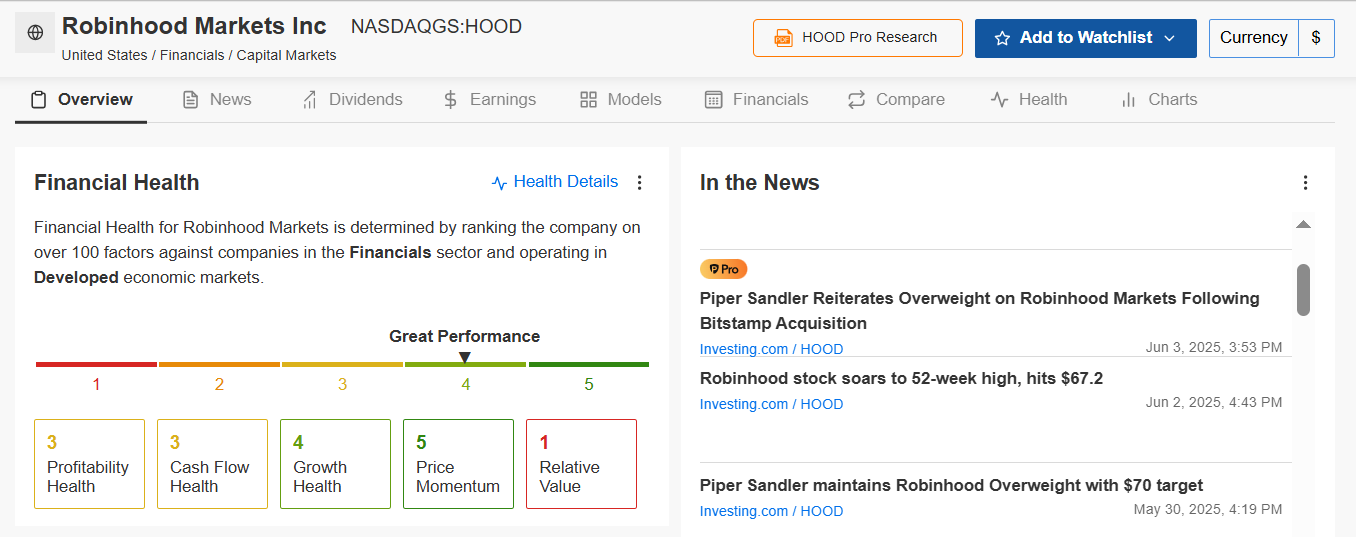This screenshot has width=1356, height=537.
Task: Open Piper Sandler maintains Overweight $70 target article
Action: [x=951, y=485]
